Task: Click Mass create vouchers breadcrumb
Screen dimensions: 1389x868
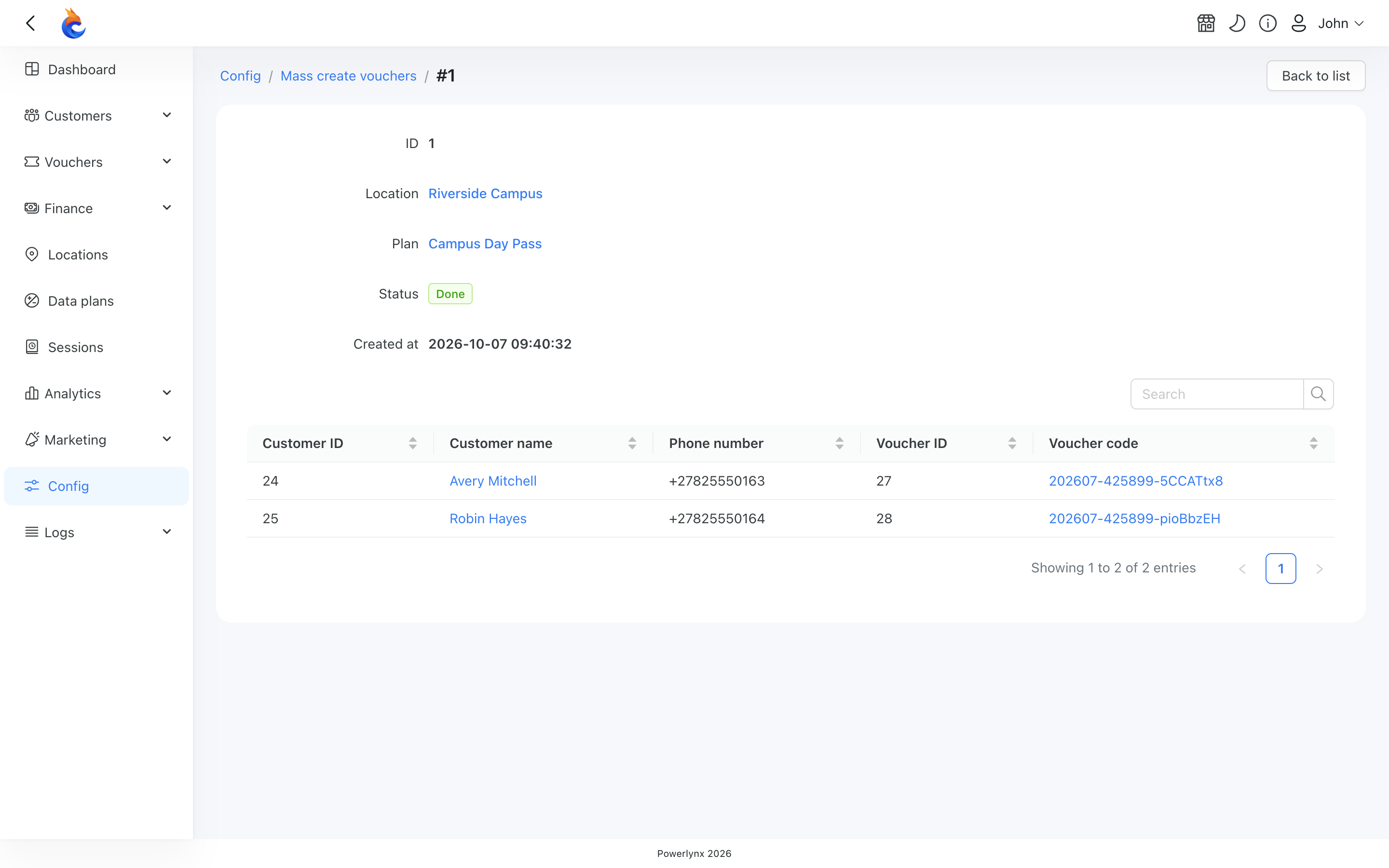Action: (348, 76)
